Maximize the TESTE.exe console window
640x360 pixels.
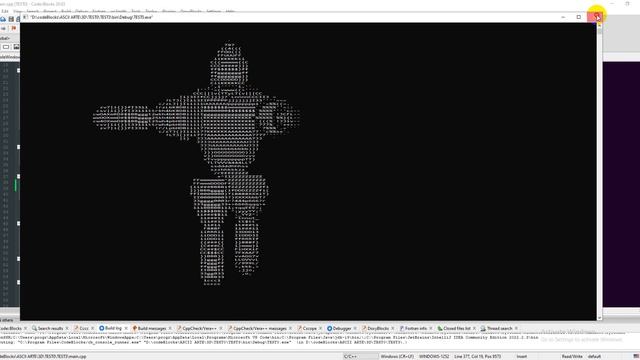(579, 17)
